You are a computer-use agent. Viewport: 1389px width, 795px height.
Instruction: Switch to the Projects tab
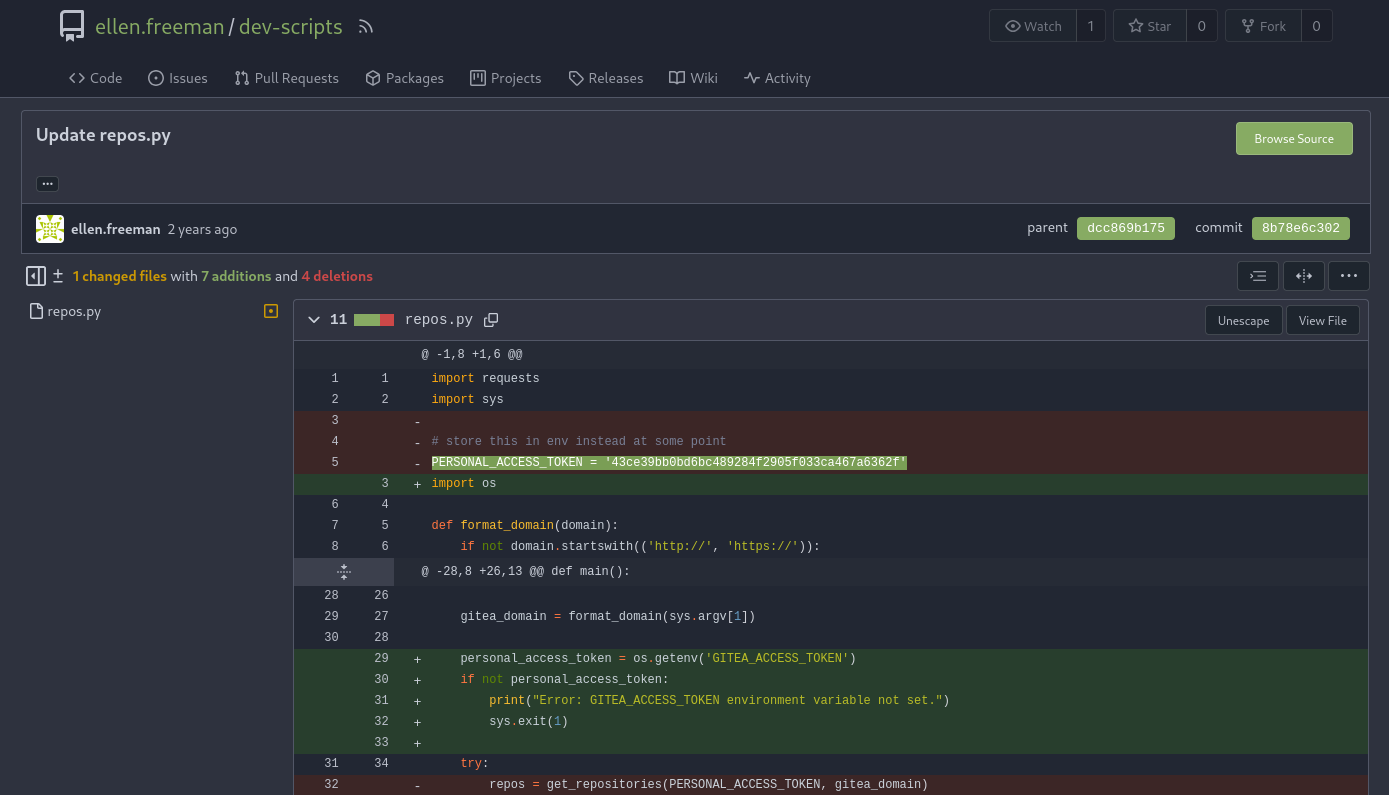[506, 78]
